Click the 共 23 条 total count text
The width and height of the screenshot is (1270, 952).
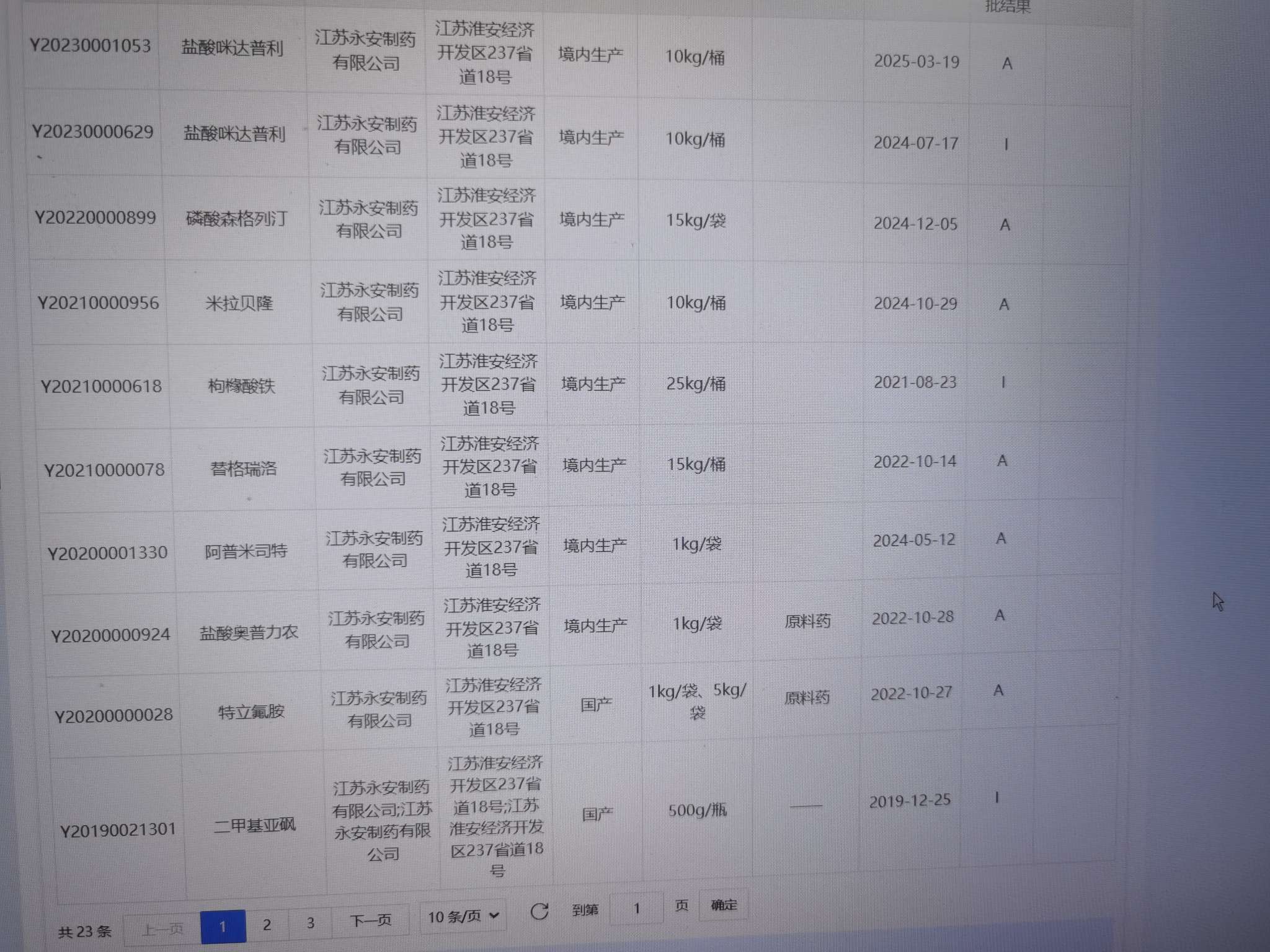[85, 932]
